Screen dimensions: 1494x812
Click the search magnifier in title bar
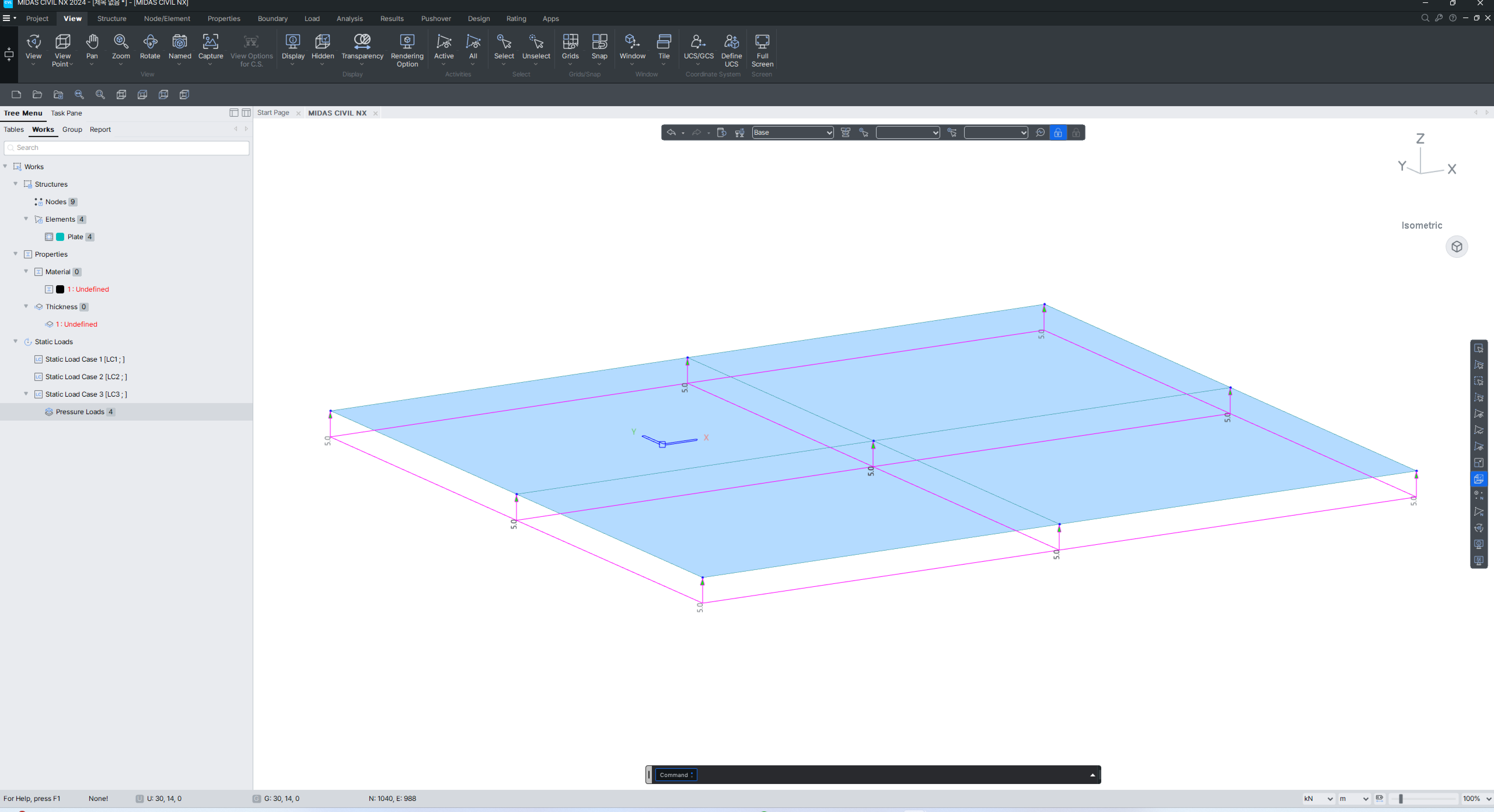tap(1424, 18)
